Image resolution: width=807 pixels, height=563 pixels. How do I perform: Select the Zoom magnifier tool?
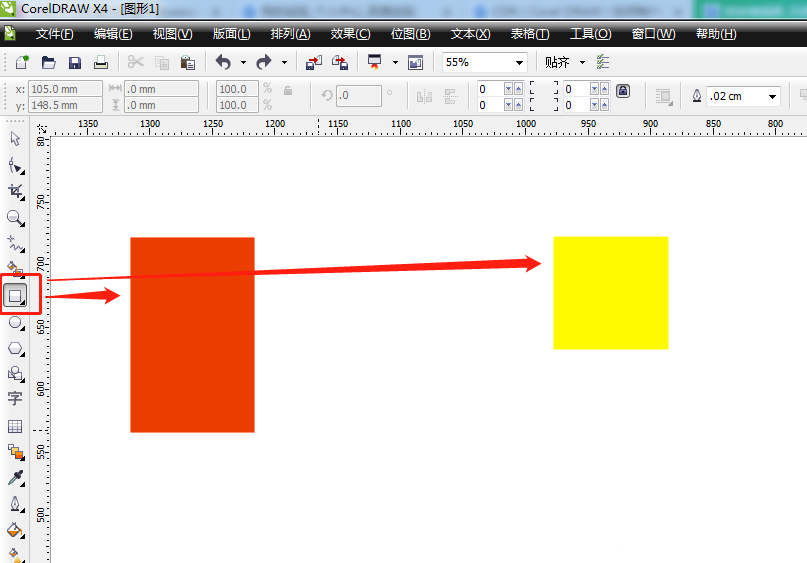pos(15,217)
